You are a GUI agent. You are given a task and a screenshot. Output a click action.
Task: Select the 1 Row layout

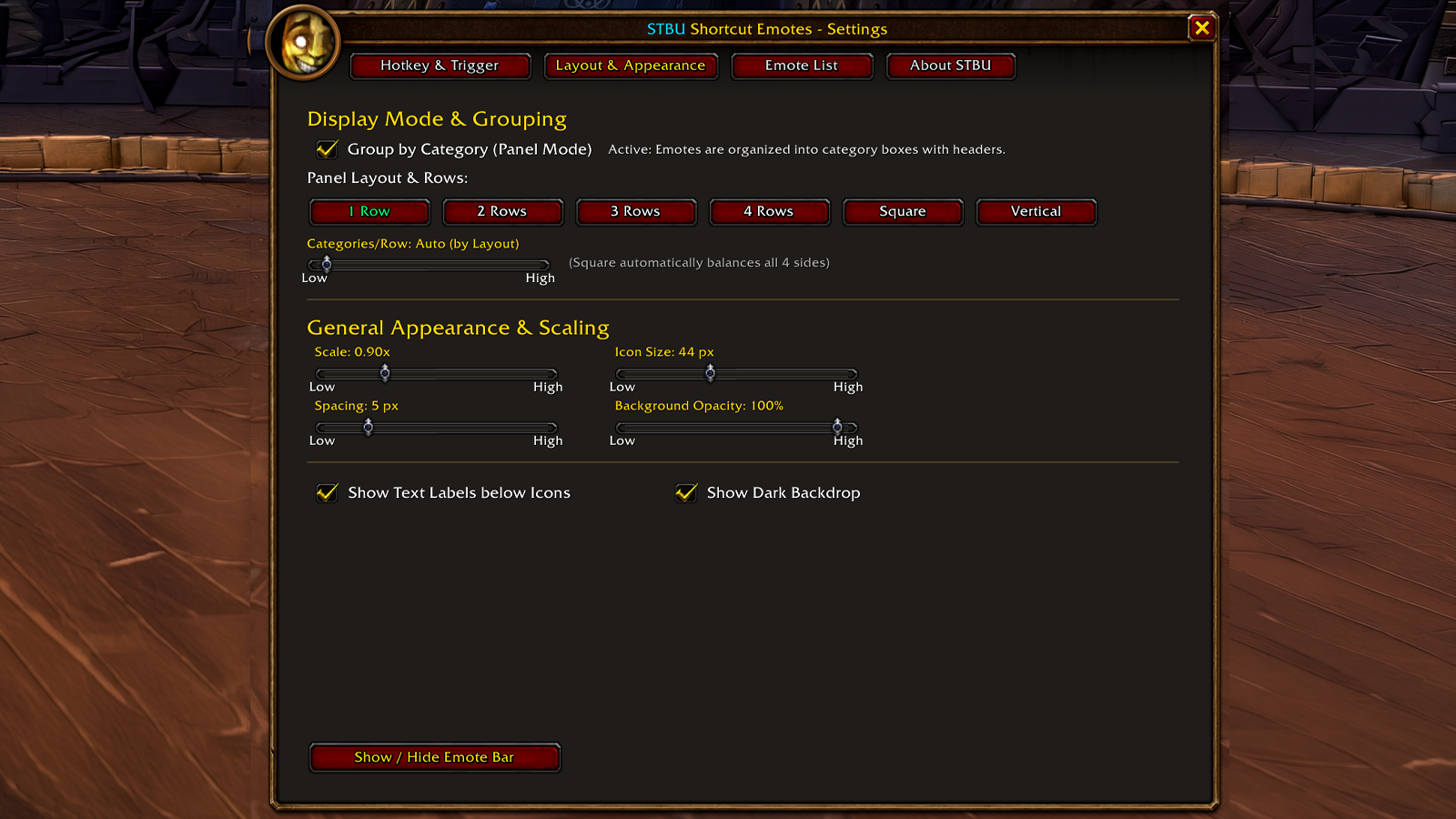(369, 211)
